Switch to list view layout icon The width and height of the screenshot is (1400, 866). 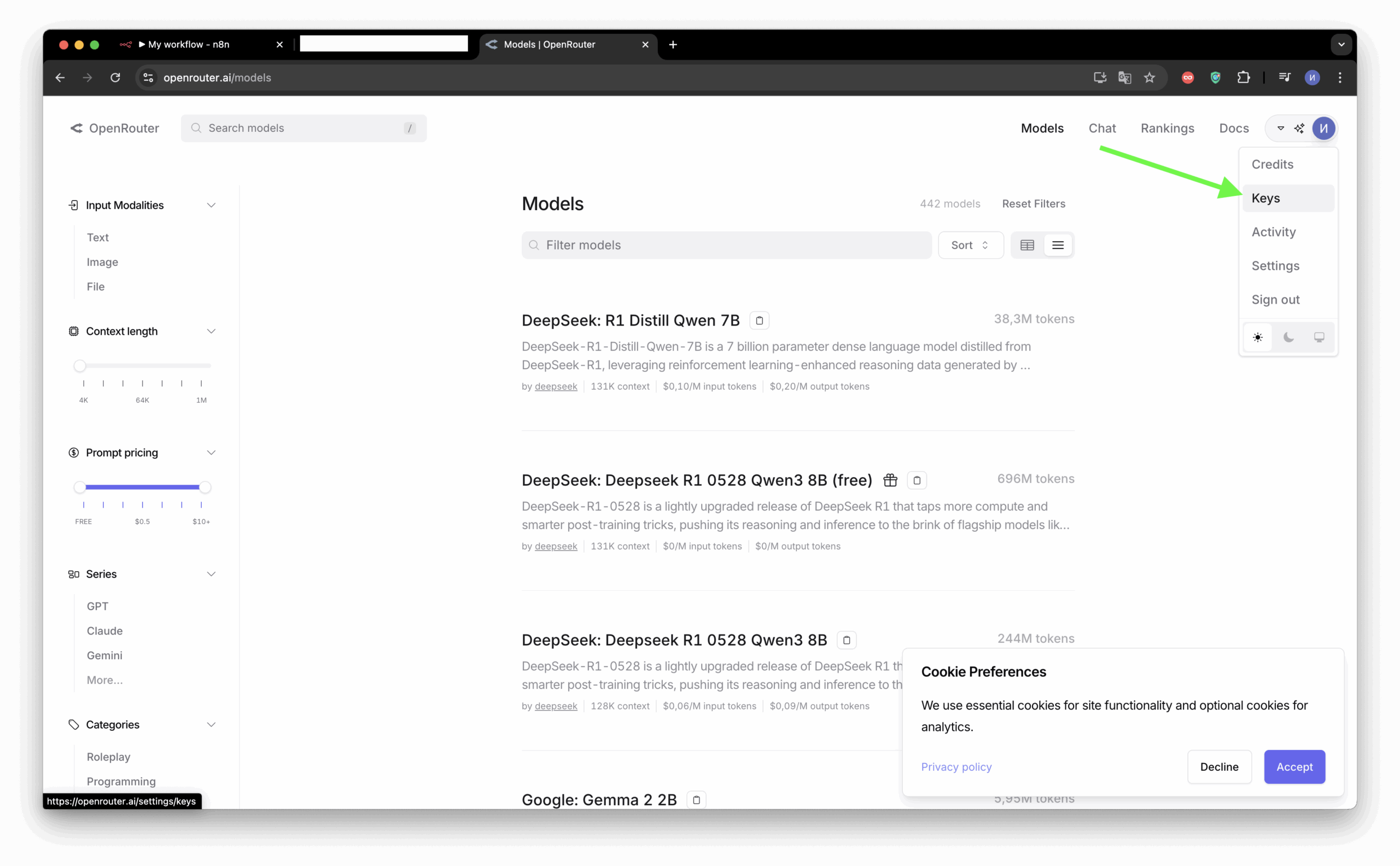click(1058, 245)
